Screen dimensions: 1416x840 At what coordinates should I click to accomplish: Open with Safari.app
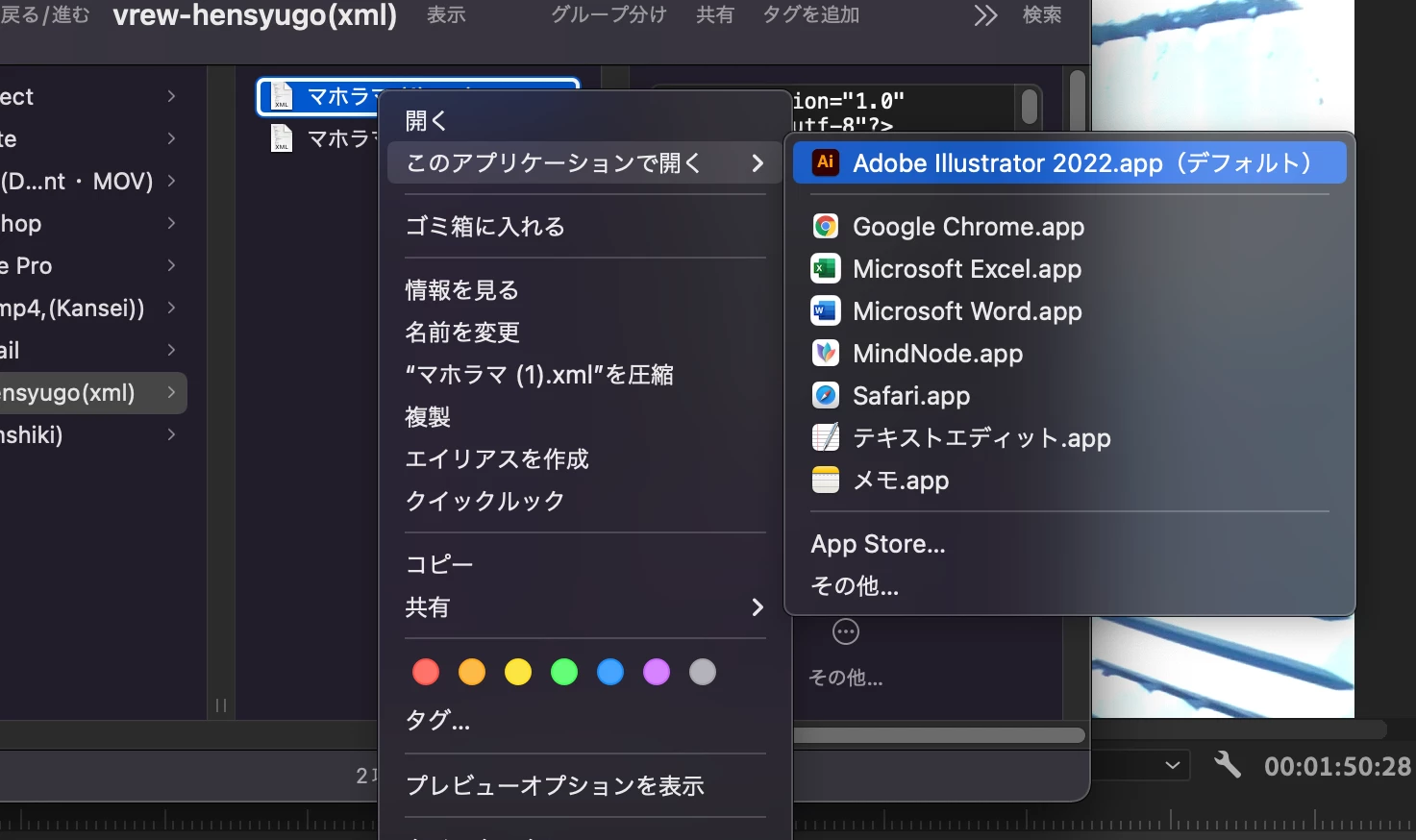pyautogui.click(x=1069, y=395)
